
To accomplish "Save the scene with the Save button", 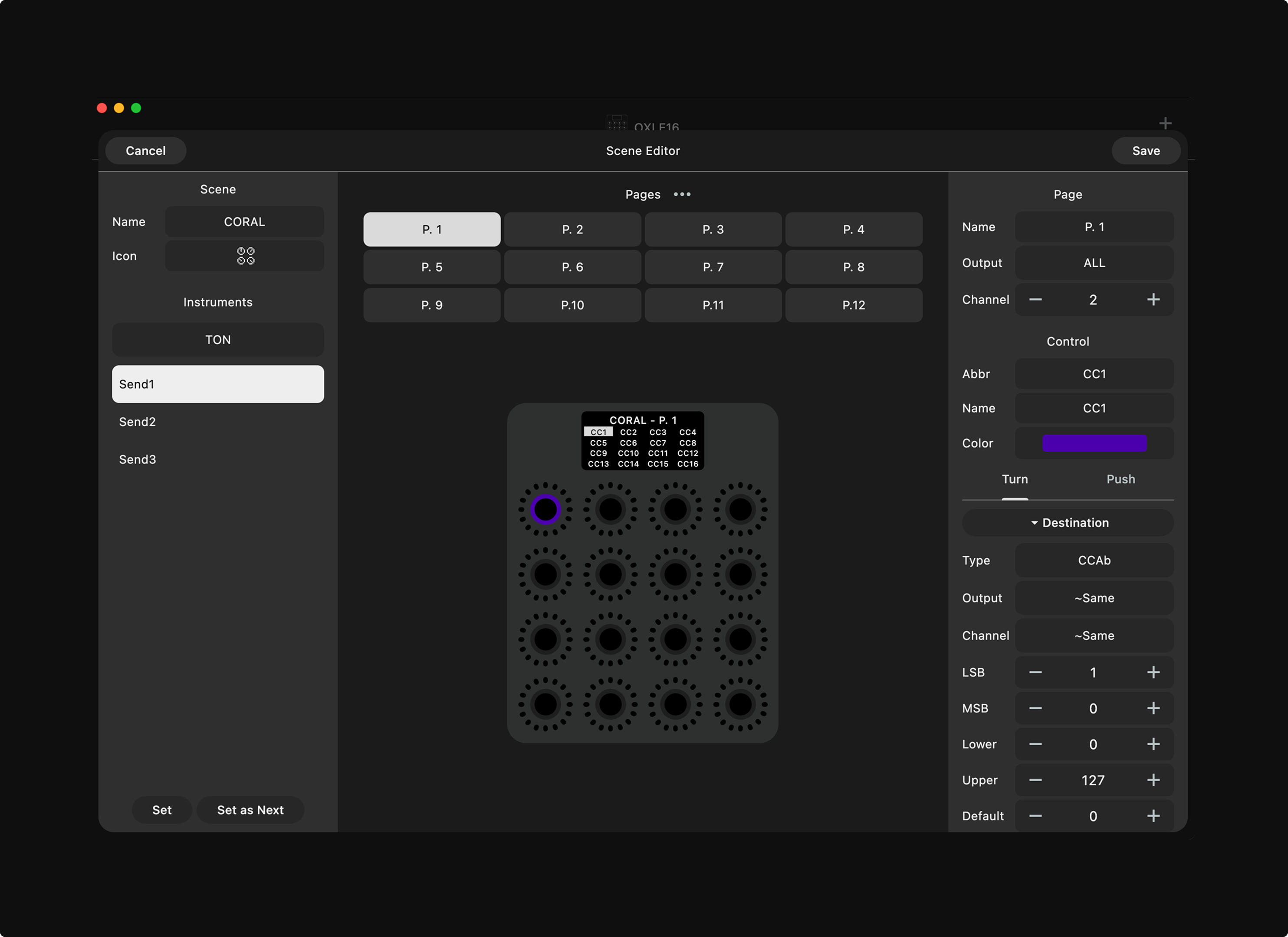I will click(1146, 151).
